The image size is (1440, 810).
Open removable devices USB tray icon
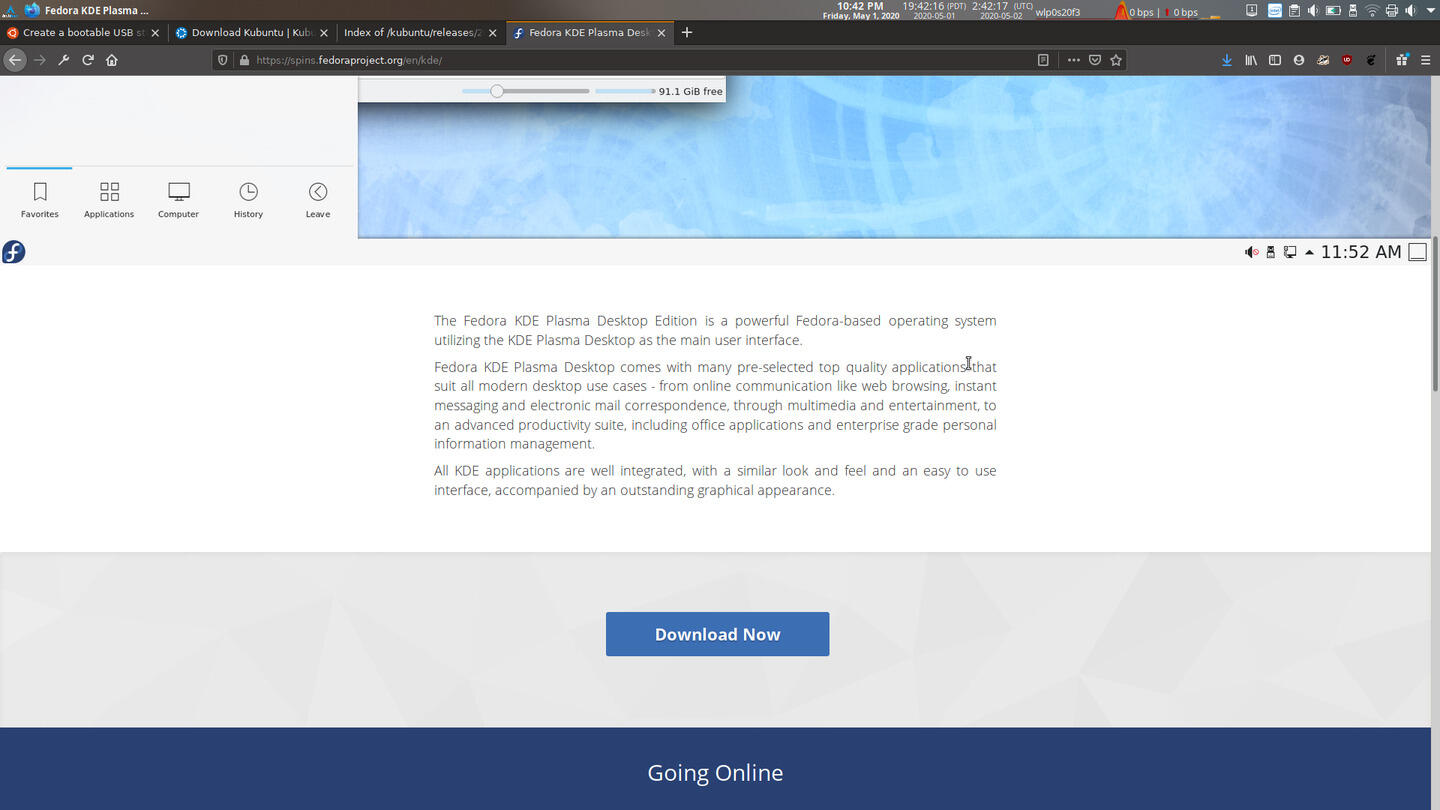tap(1353, 10)
